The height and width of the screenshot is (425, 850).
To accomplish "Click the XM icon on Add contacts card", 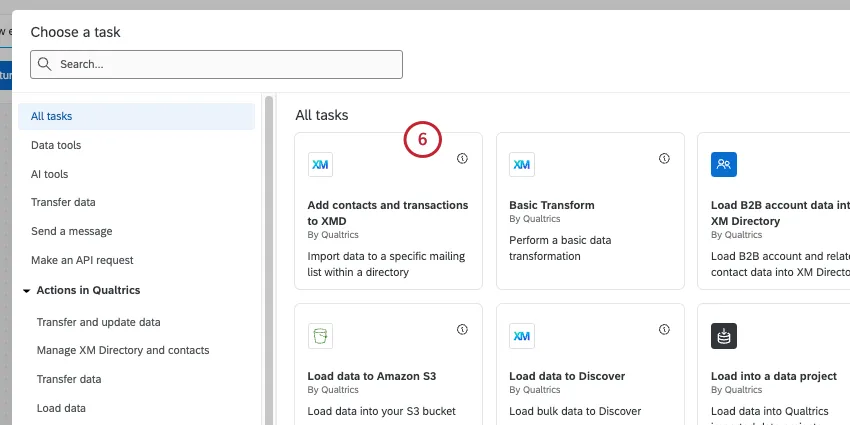I will (x=321, y=165).
